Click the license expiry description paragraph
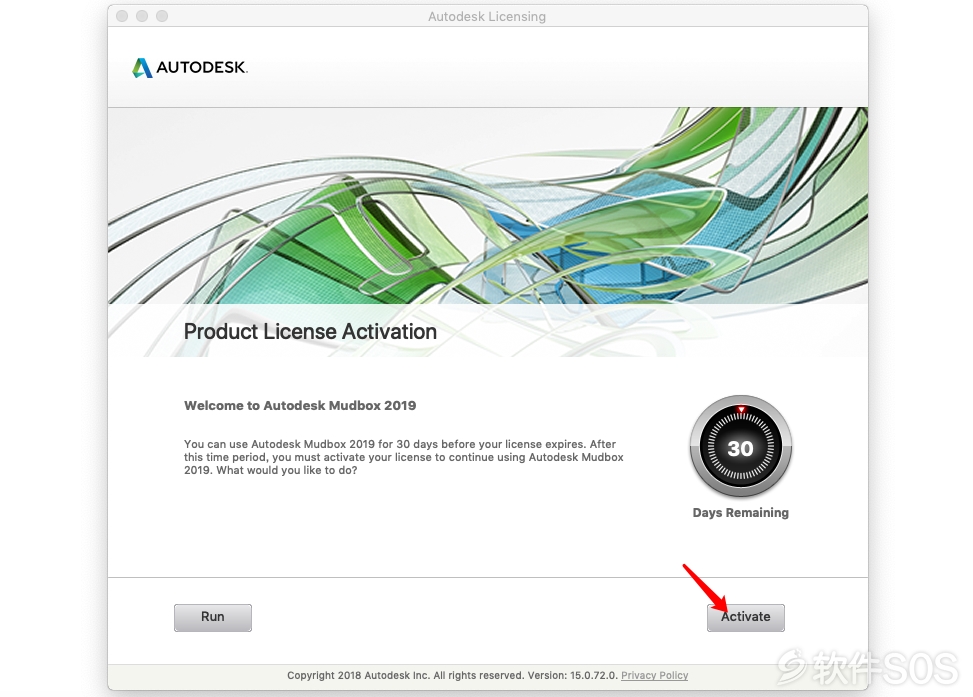Screen dimensions: 973x697 (404, 457)
